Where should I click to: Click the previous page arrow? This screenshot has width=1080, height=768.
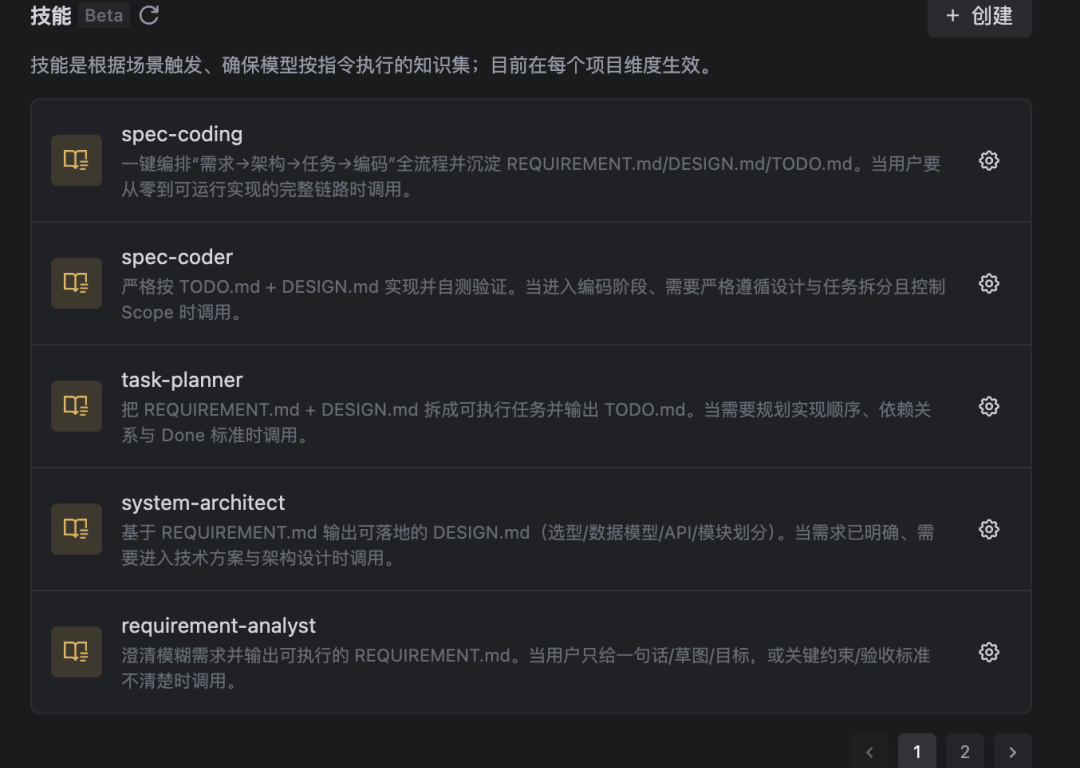click(x=869, y=751)
